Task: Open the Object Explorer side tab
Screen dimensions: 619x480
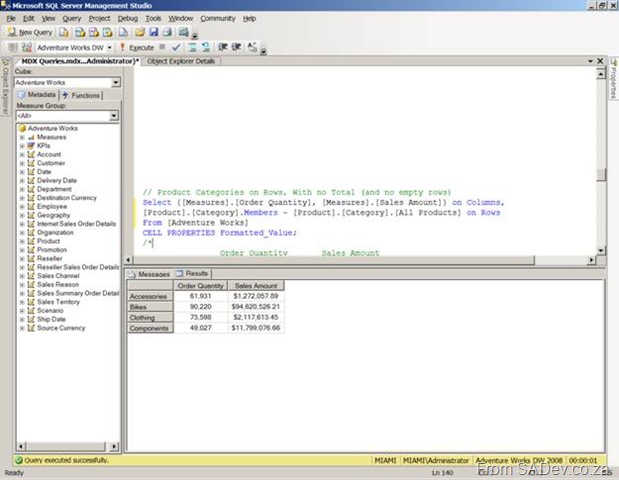Action: [x=5, y=86]
